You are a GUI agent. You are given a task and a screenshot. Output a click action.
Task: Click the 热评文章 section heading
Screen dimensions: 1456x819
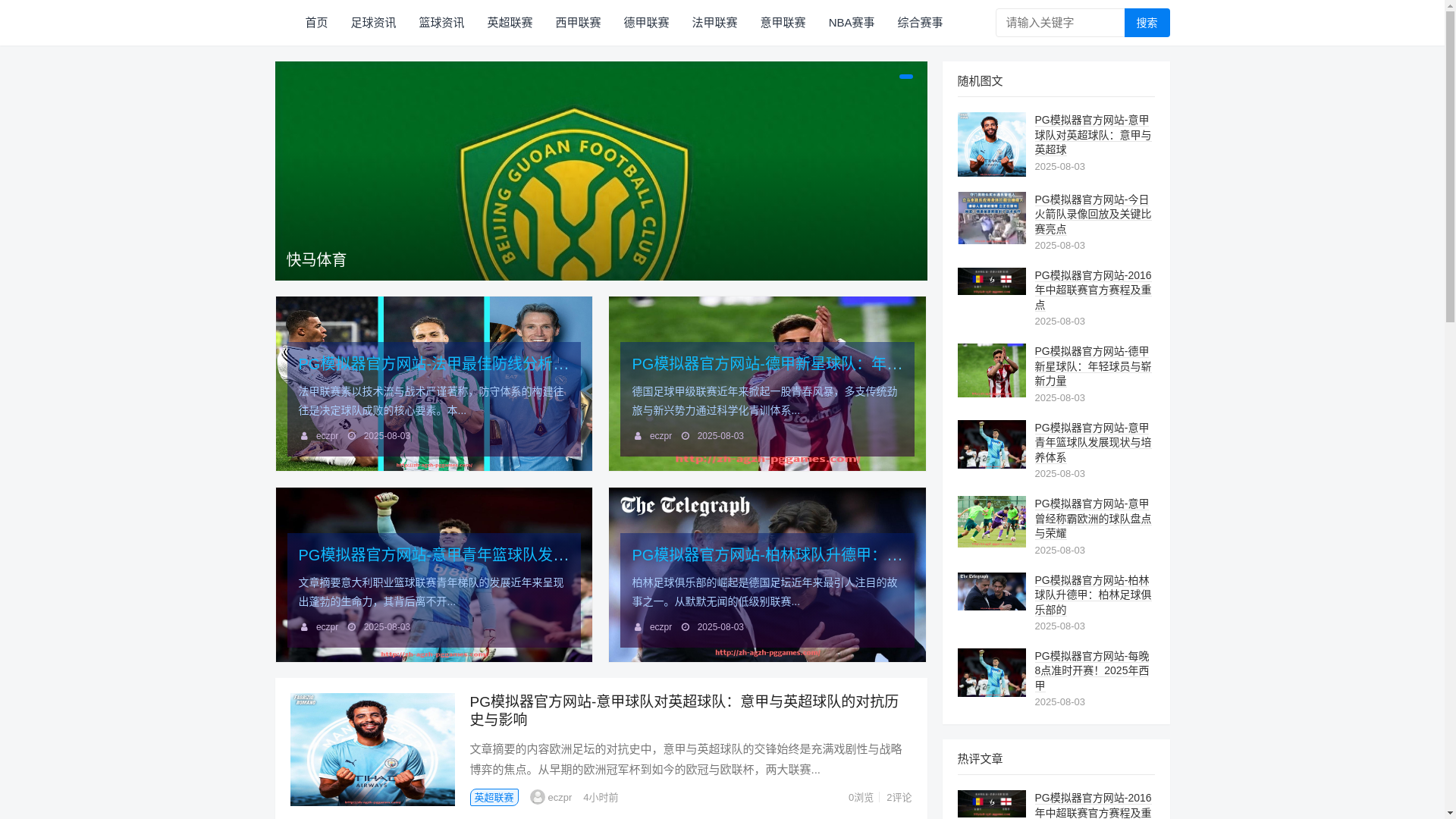coord(980,759)
